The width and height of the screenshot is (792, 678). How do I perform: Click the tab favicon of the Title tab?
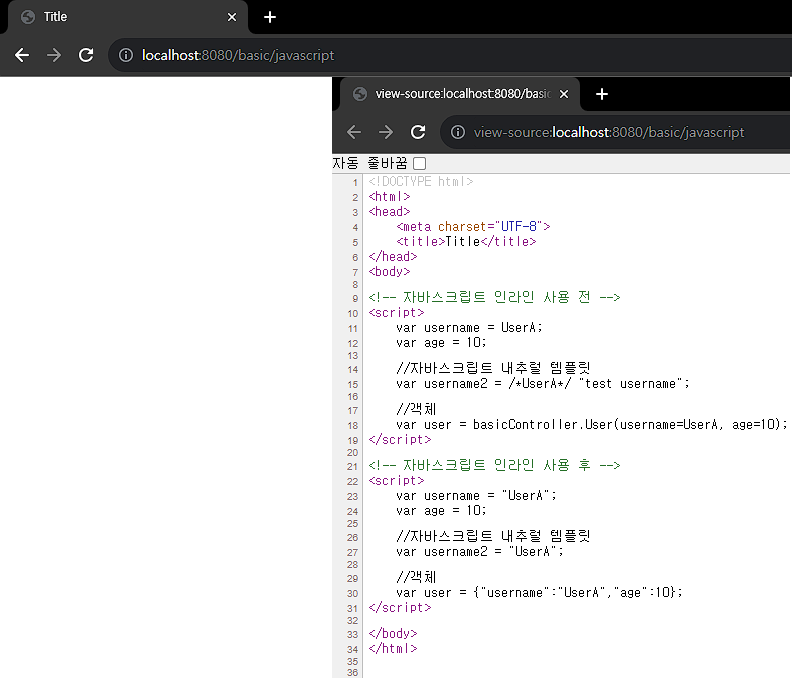(x=28, y=17)
